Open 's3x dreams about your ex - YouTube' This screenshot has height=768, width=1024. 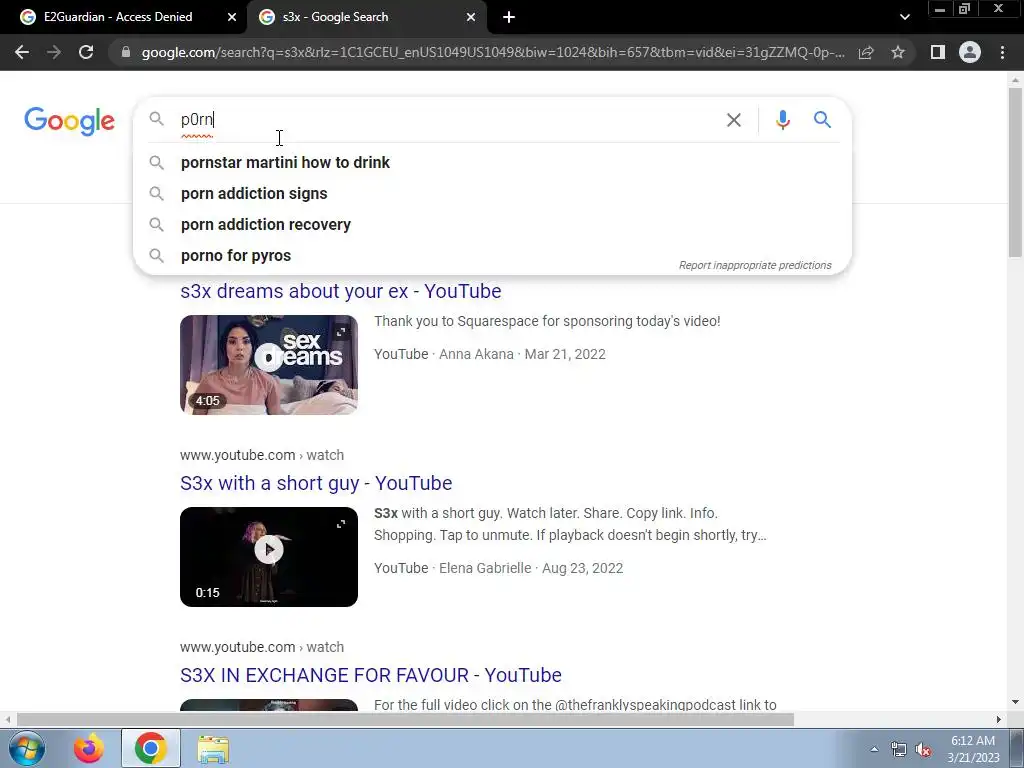click(x=341, y=291)
